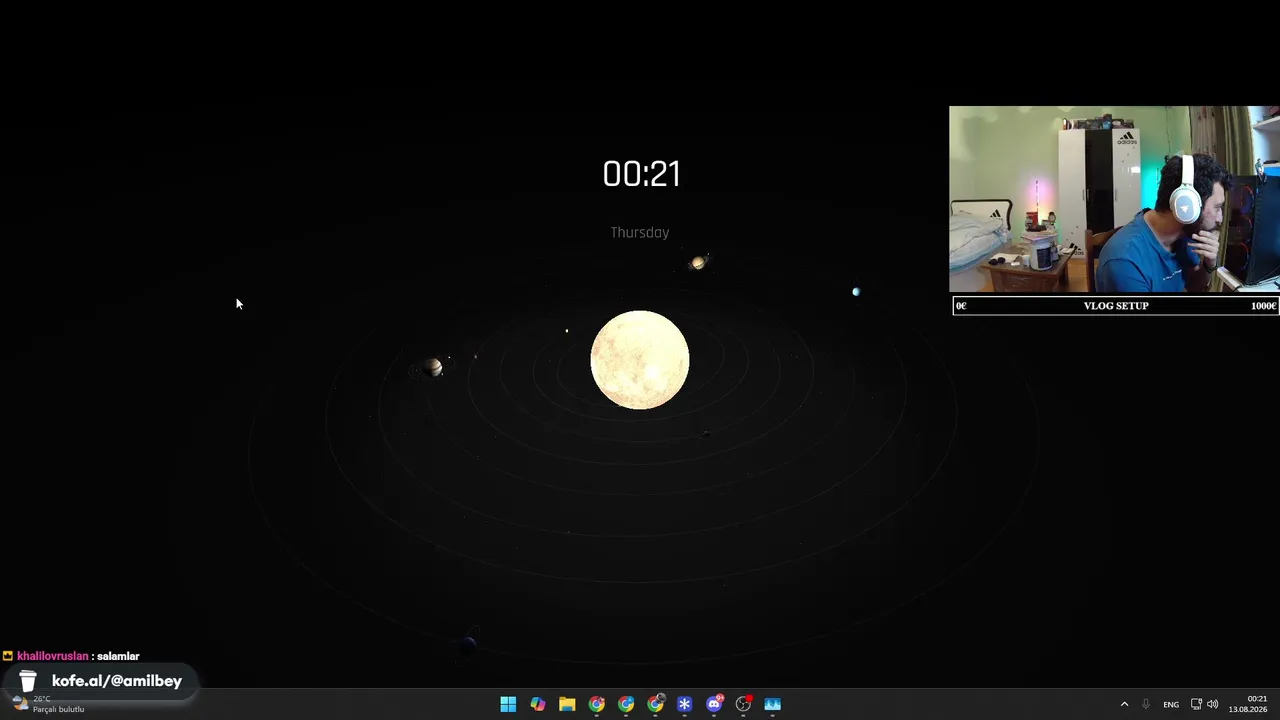The image size is (1280, 720).
Task: Click the microphone icon in system tray
Action: click(x=1146, y=704)
